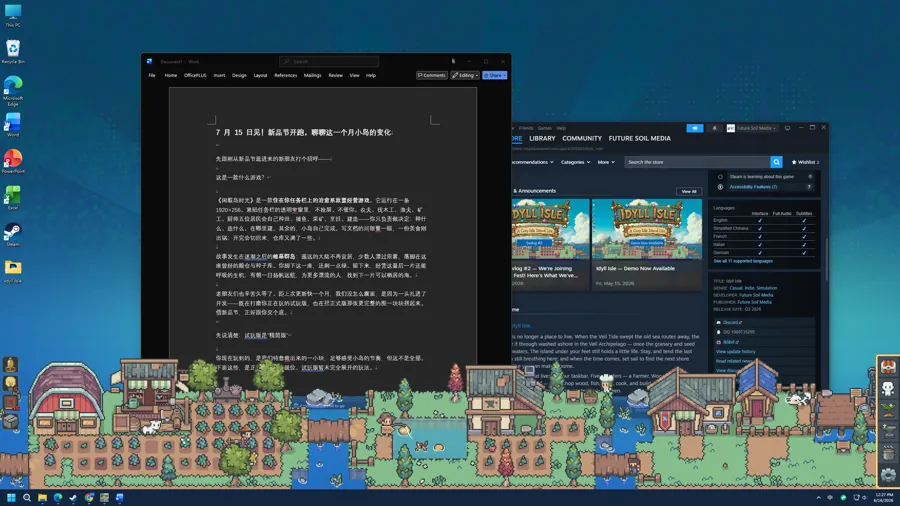
Task: Open the 'Demo Now Available' announcement thumbnail
Action: tap(647, 229)
